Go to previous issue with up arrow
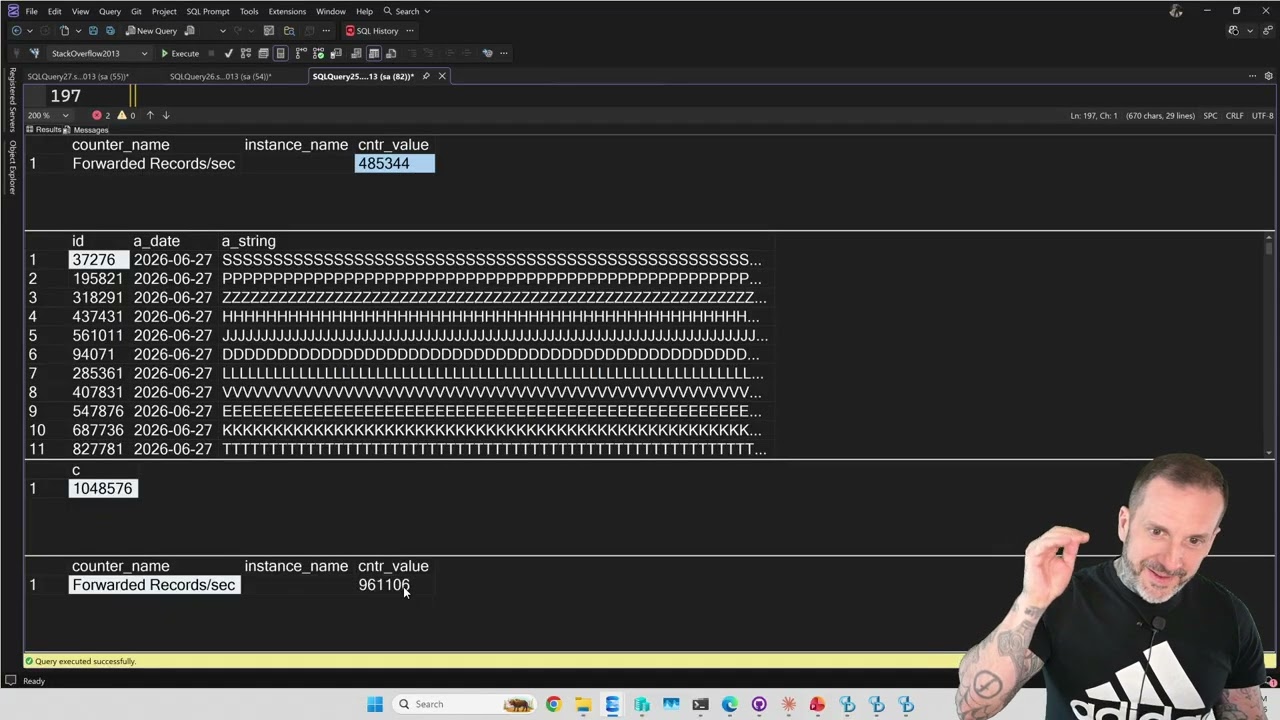Viewport: 1280px width, 720px height. coord(150,115)
